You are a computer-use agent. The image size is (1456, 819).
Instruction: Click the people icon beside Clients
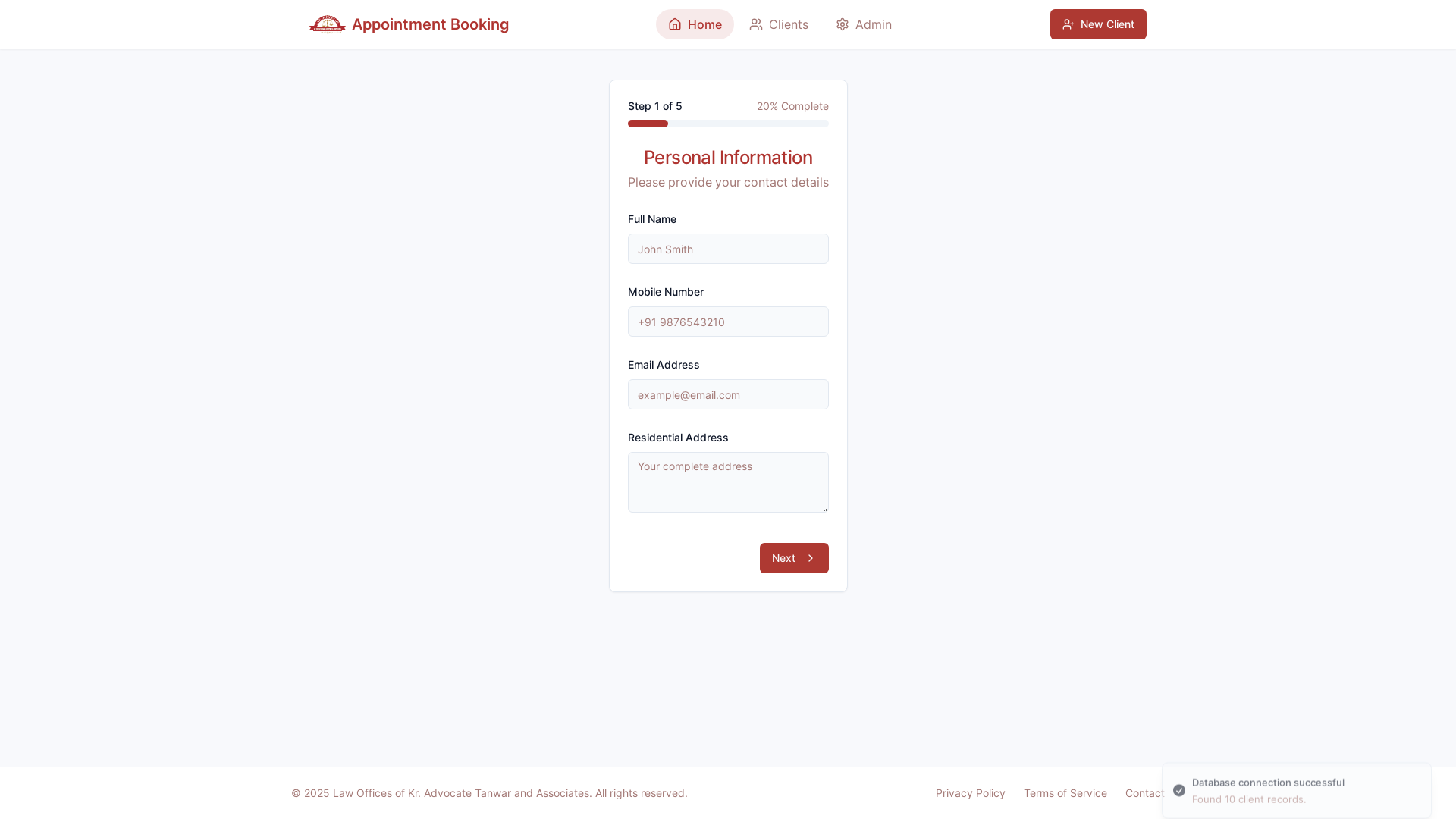(x=756, y=24)
